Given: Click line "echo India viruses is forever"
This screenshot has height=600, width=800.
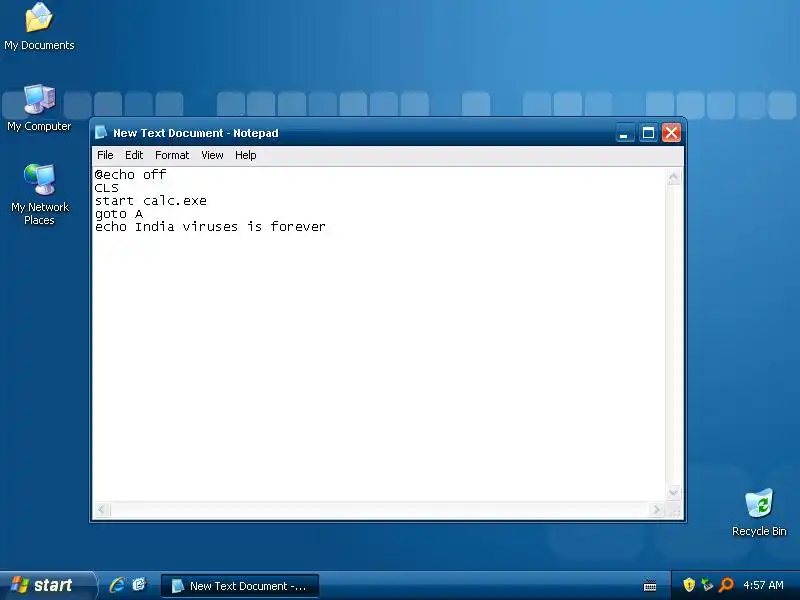Looking at the screenshot, I should click(210, 227).
